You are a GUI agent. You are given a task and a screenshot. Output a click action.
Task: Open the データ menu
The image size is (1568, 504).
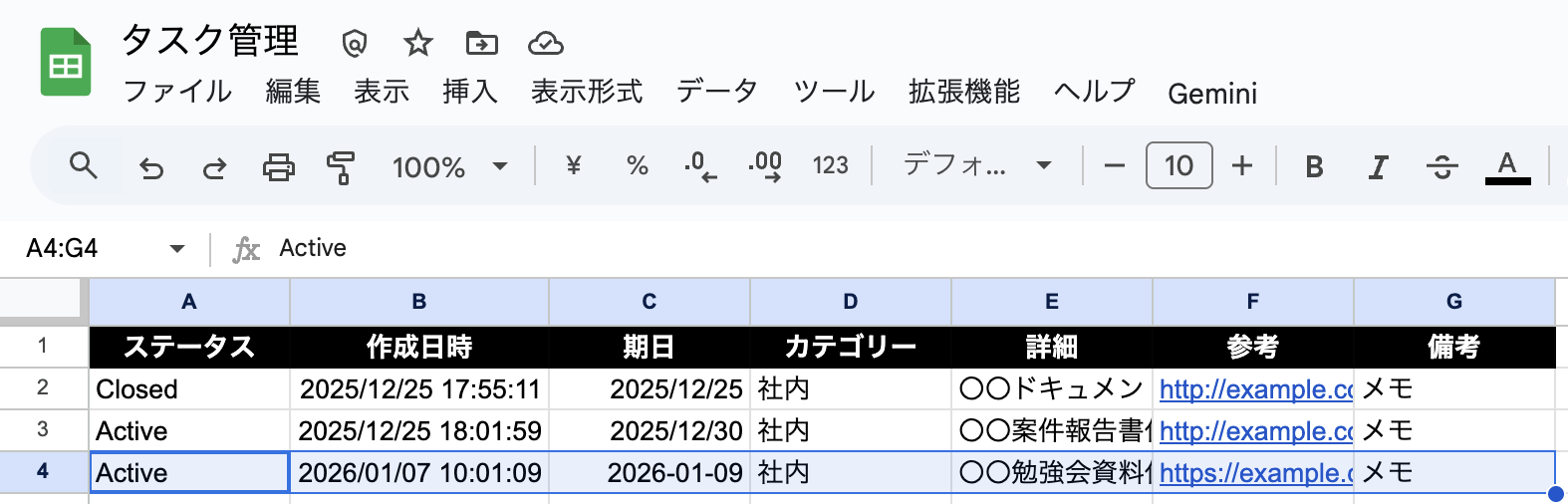717,92
